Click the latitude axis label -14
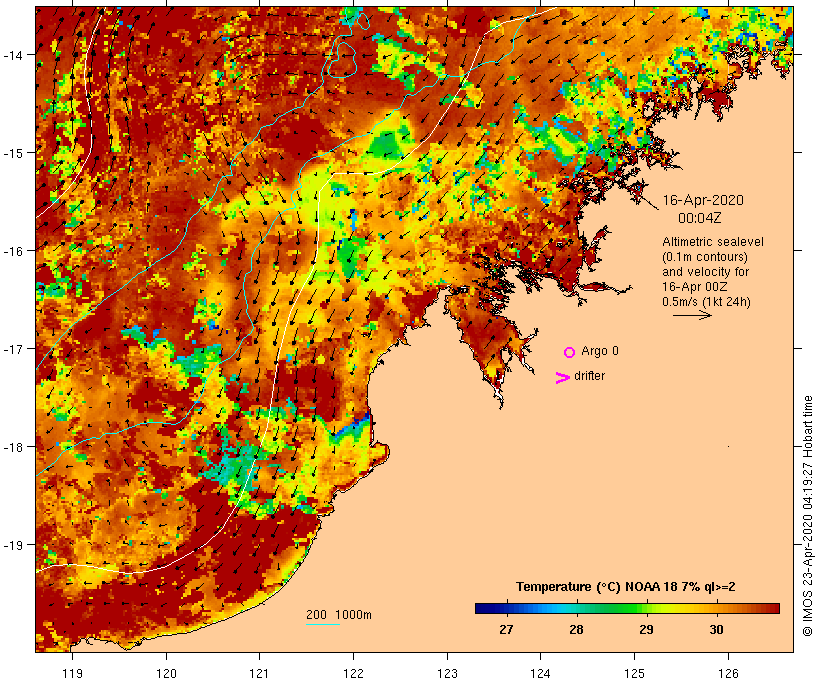 pyautogui.click(x=13, y=55)
